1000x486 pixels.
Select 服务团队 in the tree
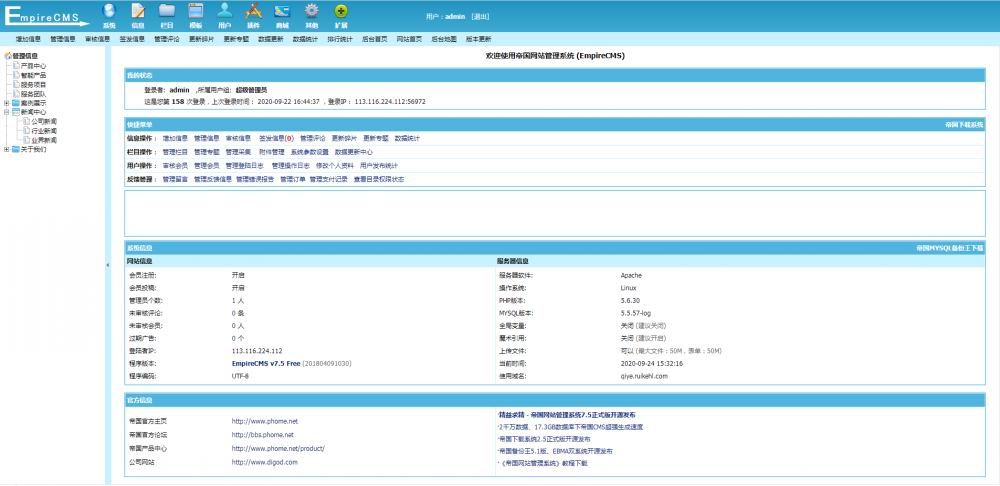[33, 94]
